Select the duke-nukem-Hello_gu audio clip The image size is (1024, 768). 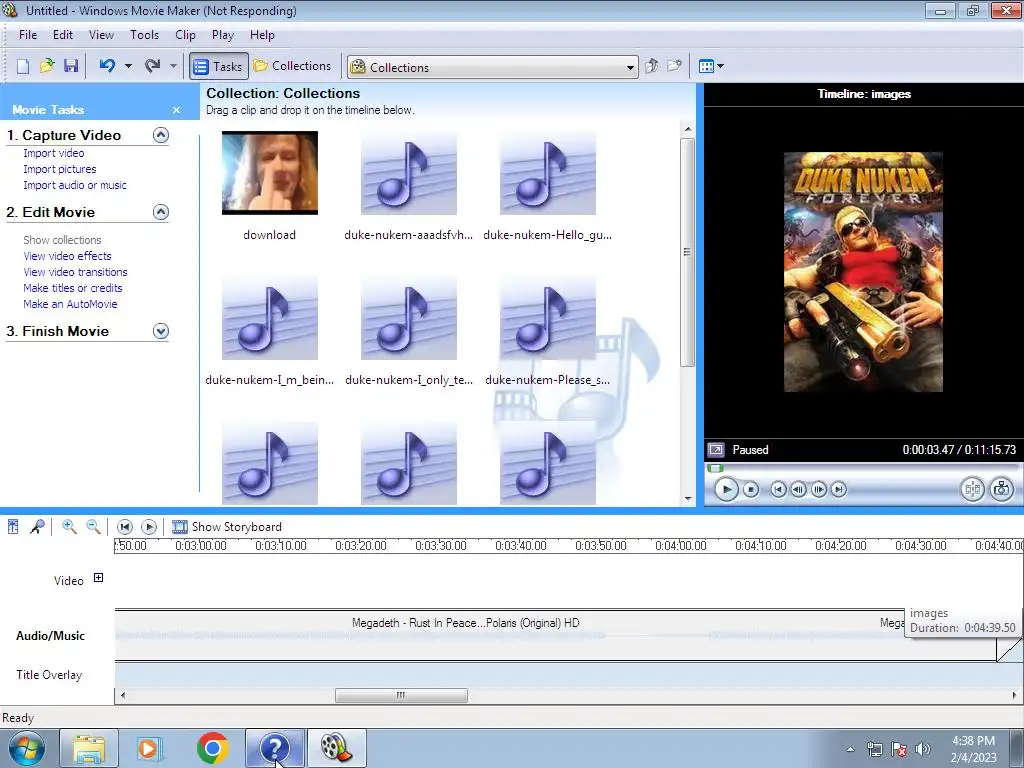point(548,173)
